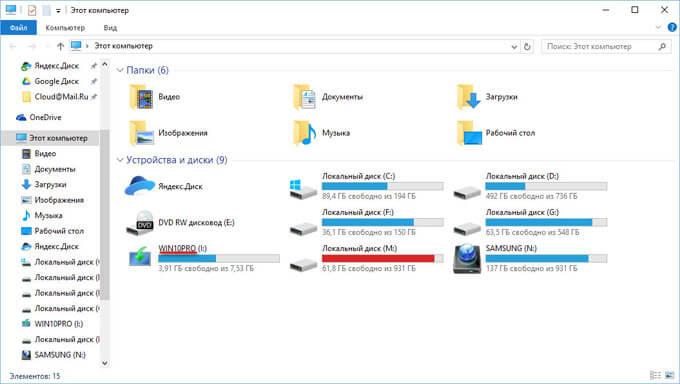Open the Вид ribbon tab
The height and width of the screenshot is (384, 680).
(110, 28)
